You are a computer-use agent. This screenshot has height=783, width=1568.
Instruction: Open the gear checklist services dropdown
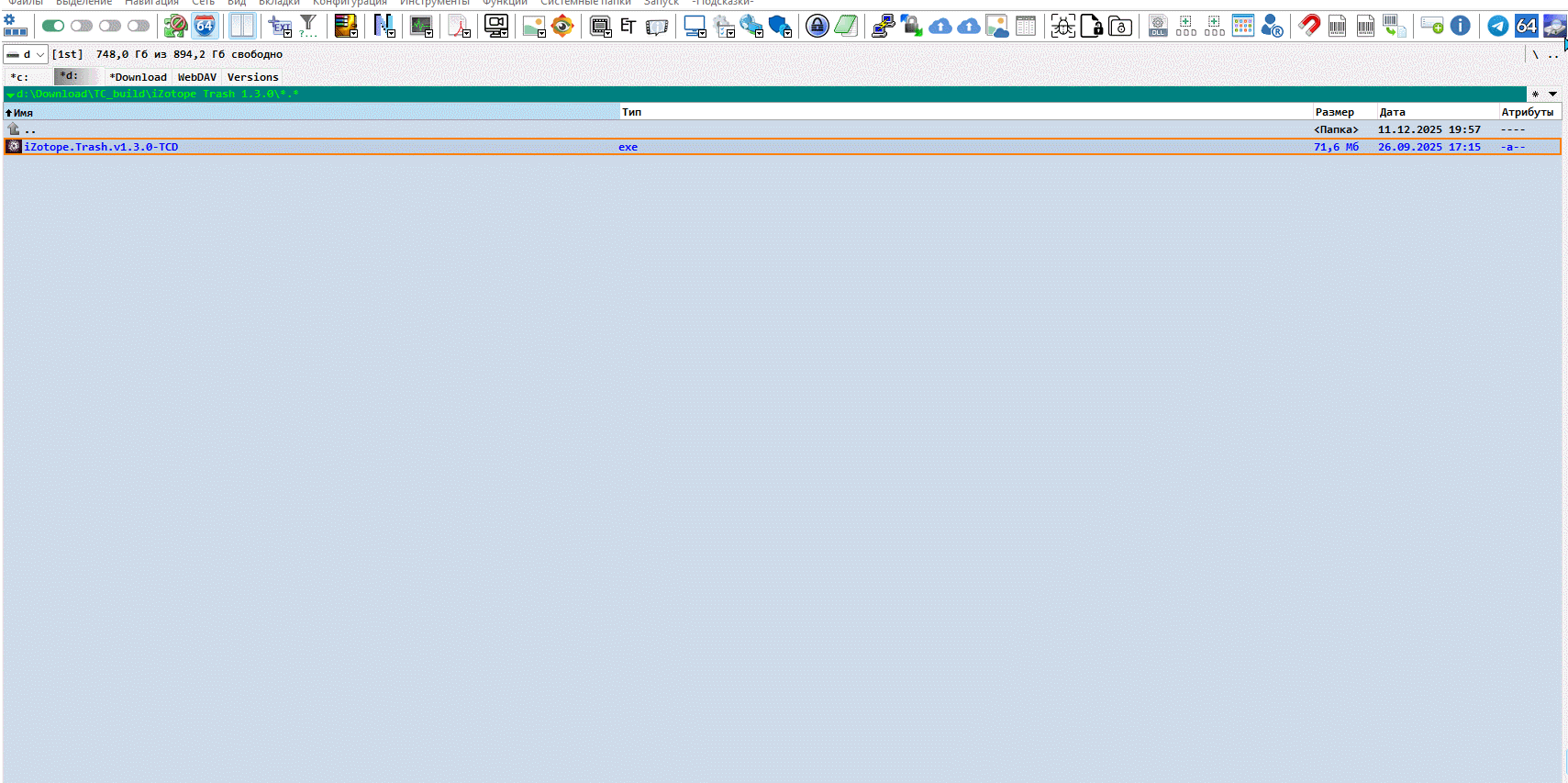coord(724,27)
